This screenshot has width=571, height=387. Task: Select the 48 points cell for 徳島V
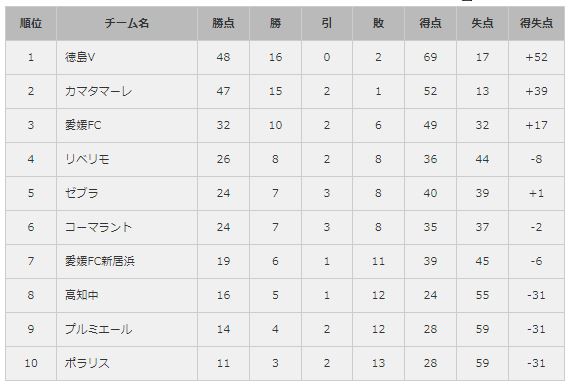223,57
